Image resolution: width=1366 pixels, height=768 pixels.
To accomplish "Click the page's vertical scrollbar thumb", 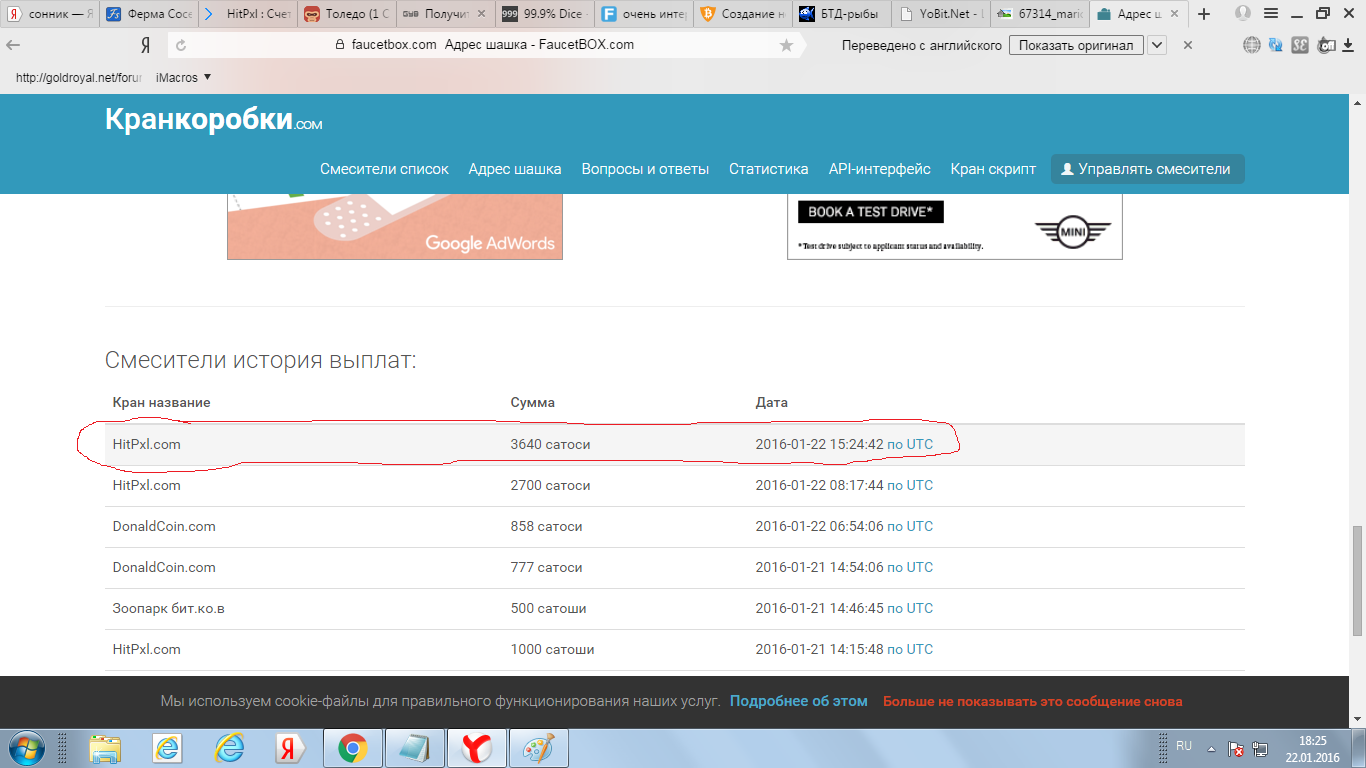I will (x=1357, y=580).
